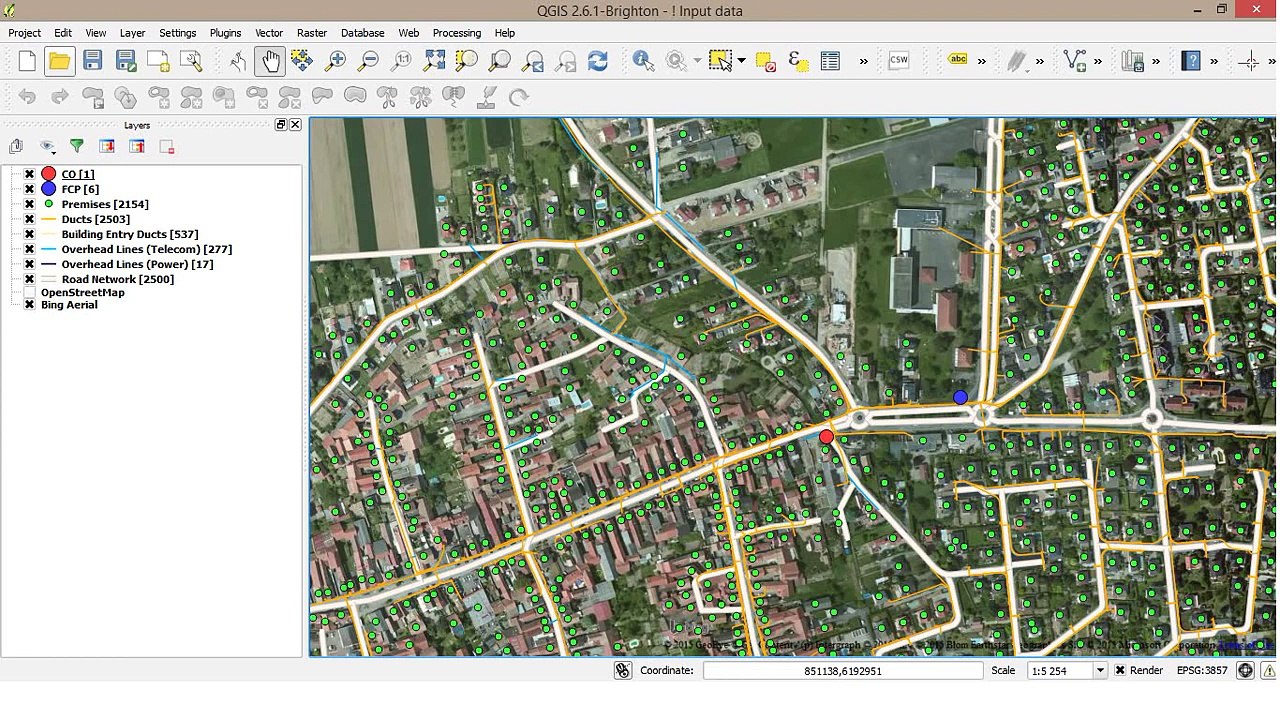1280x720 pixels.
Task: Toggle visibility of Premises layer
Action: (29, 204)
